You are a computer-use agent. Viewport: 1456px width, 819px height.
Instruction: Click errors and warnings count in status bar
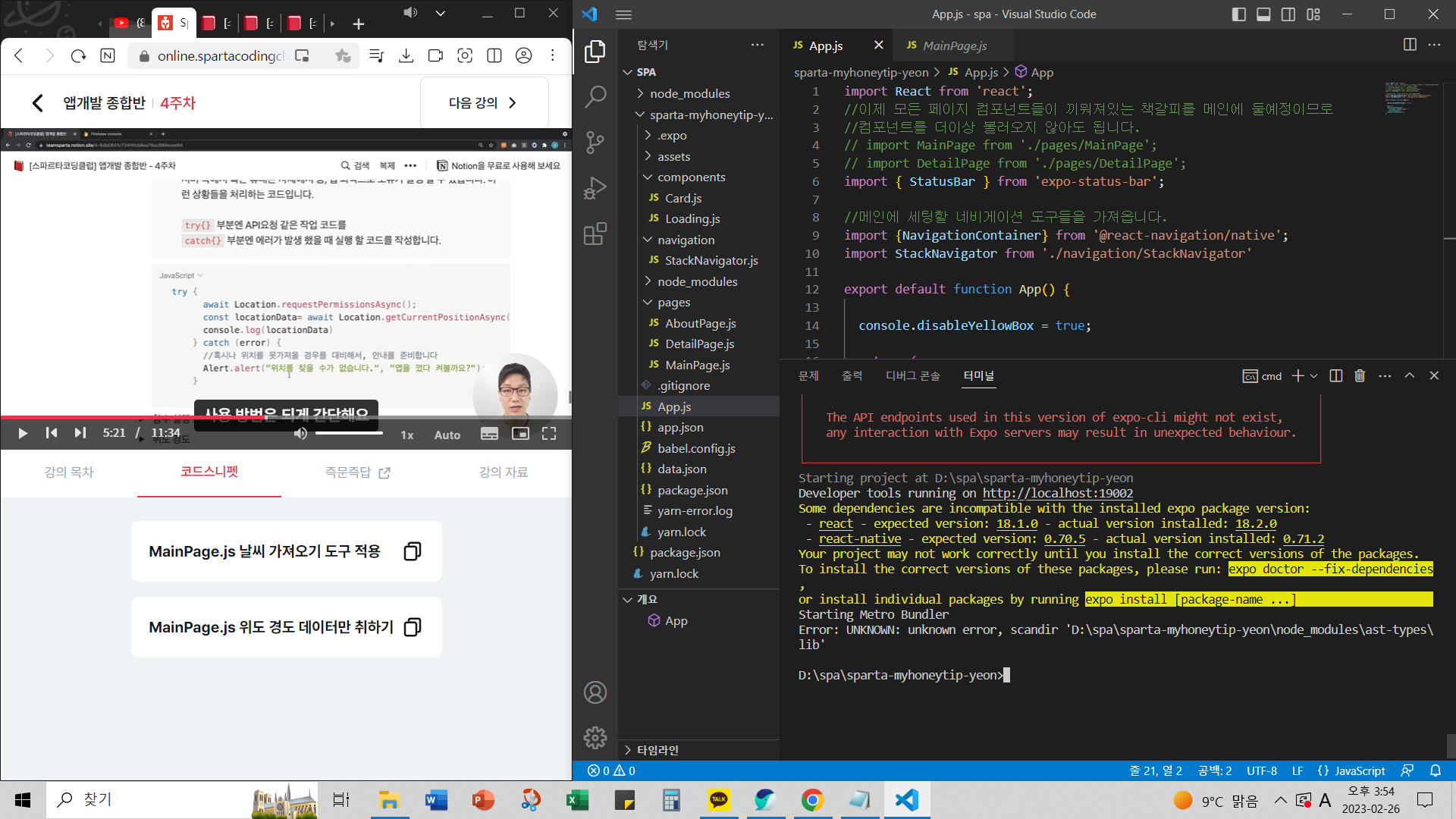(611, 770)
